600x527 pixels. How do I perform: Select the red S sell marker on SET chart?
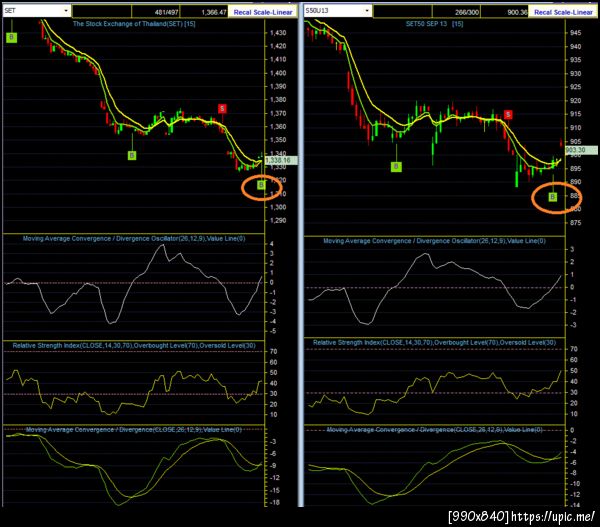click(222, 109)
